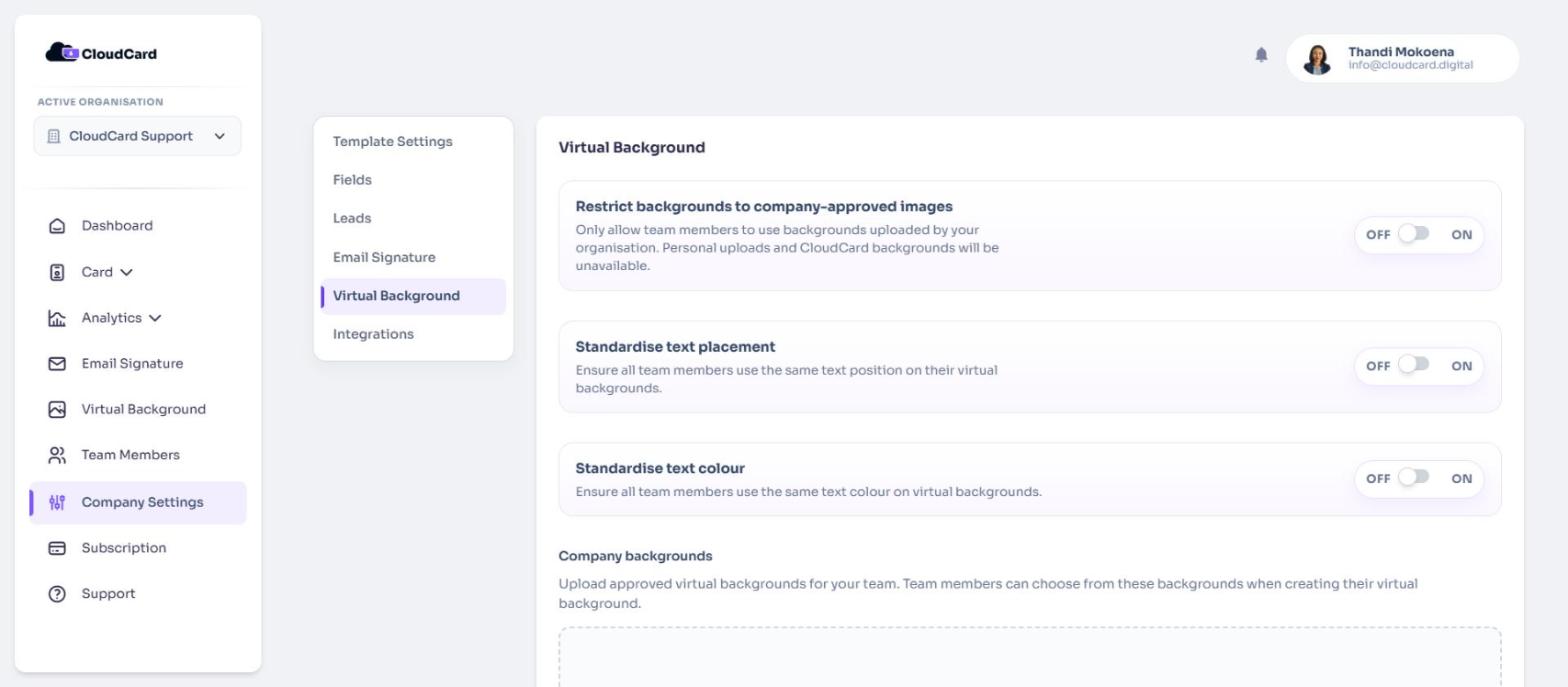
Task: Click 'Restrict backgrounds to company-approved images' title
Action: point(764,206)
